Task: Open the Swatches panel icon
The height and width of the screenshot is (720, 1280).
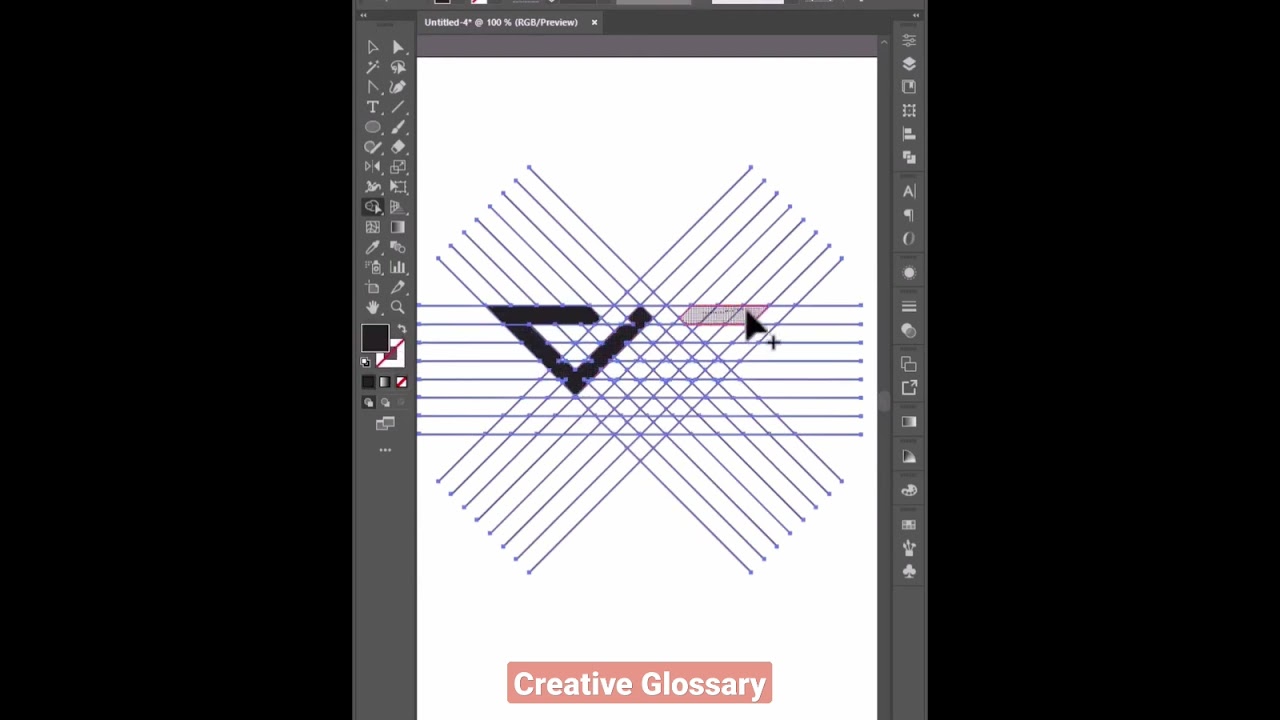Action: coord(909,525)
